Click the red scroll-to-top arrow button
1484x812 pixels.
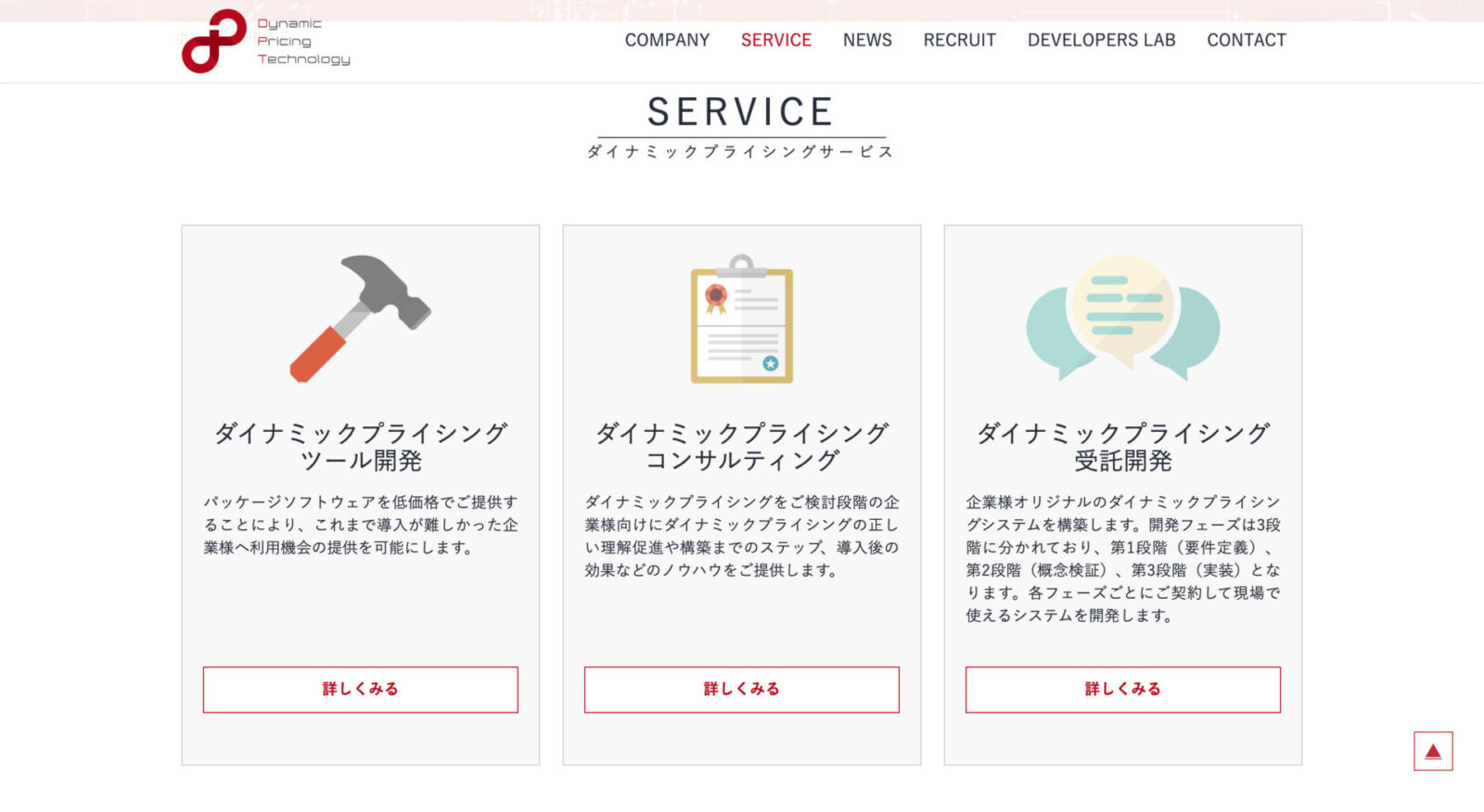[1432, 751]
